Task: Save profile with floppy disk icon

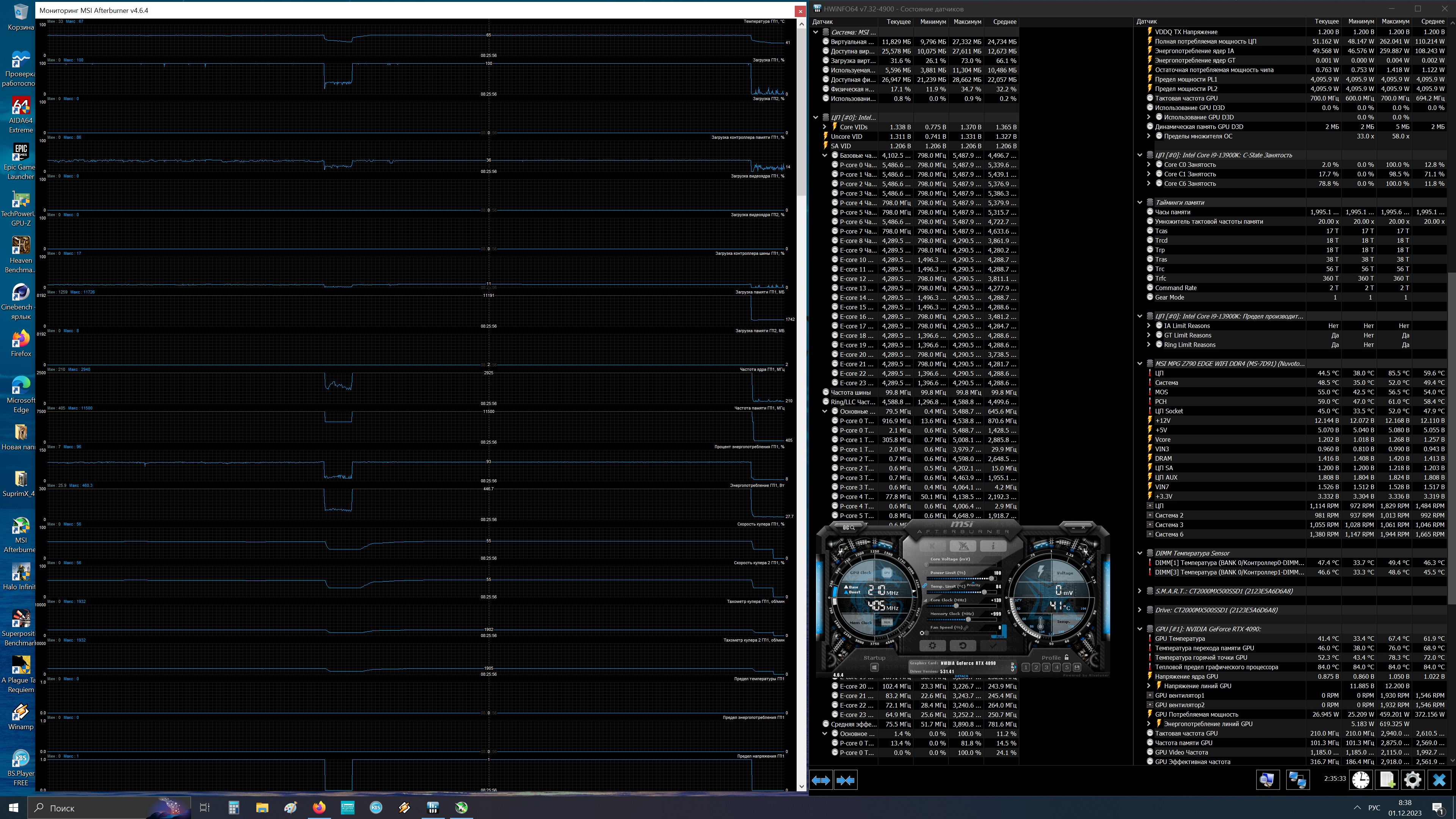Action: [1077, 667]
